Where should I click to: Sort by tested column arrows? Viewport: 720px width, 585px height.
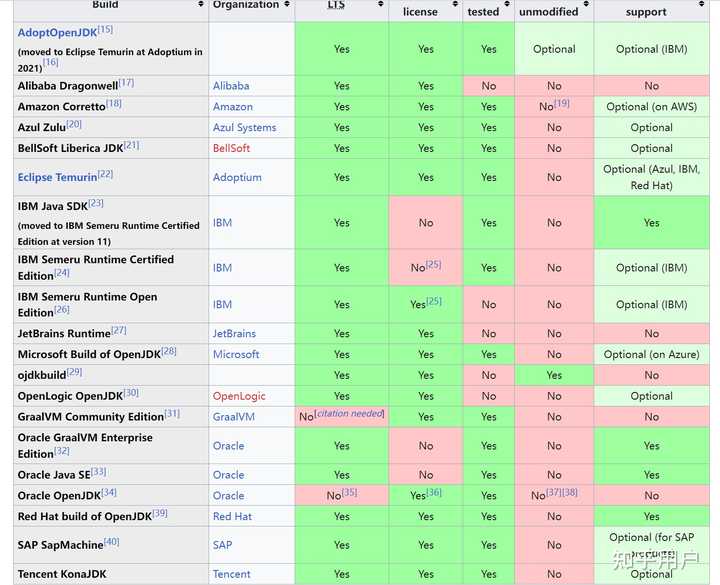pyautogui.click(x=507, y=4)
